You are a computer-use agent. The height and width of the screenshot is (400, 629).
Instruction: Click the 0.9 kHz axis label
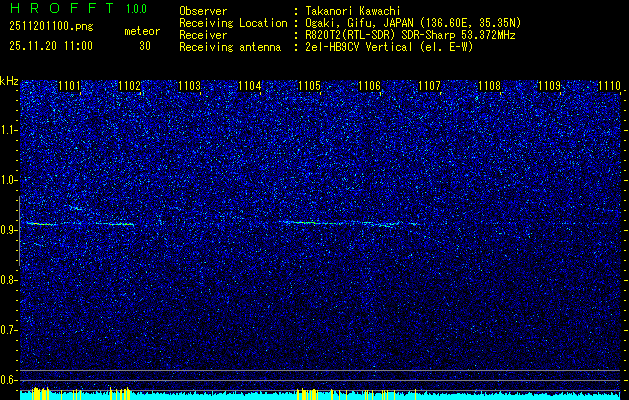(8, 230)
